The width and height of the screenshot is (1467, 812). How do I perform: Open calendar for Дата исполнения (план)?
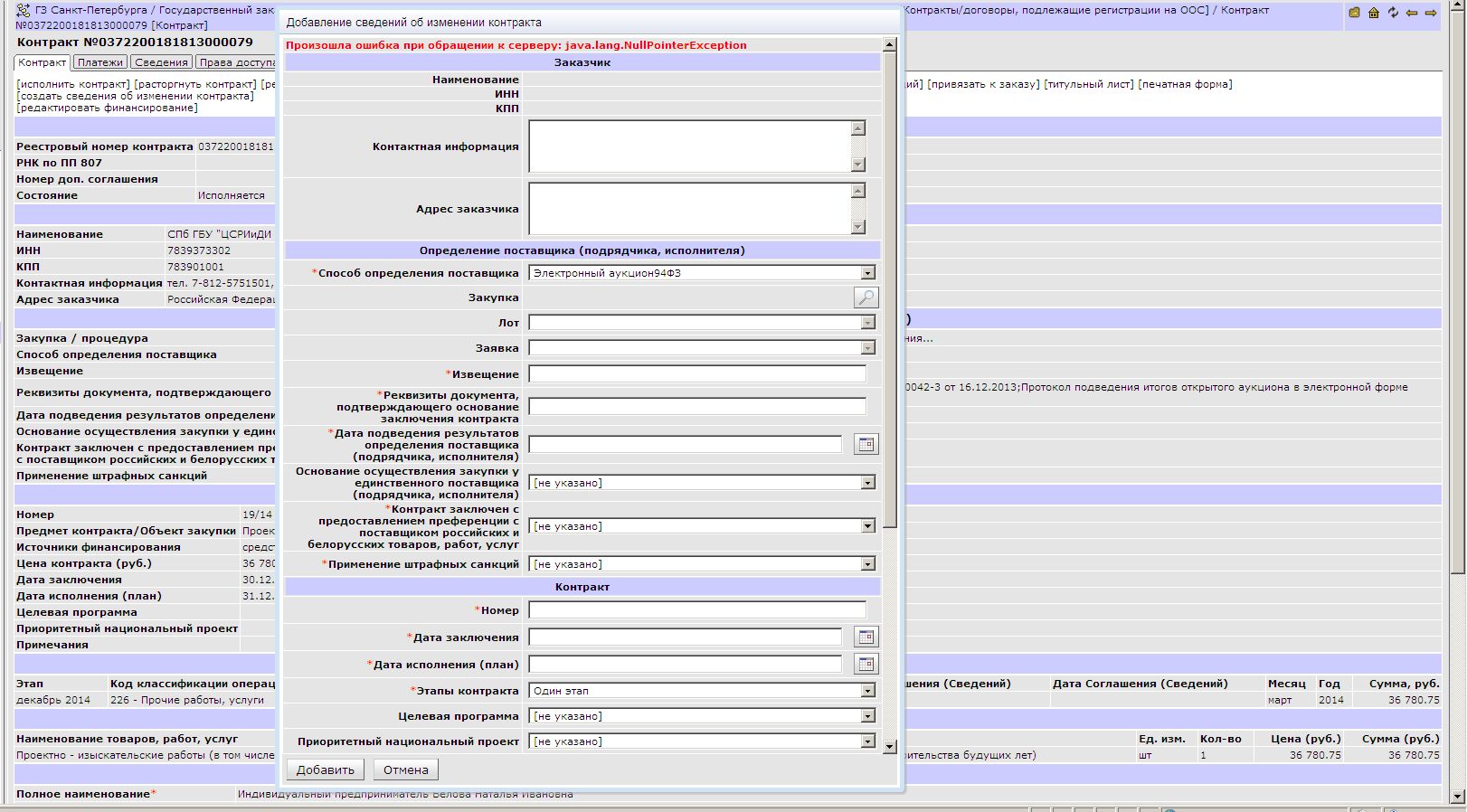(x=866, y=664)
